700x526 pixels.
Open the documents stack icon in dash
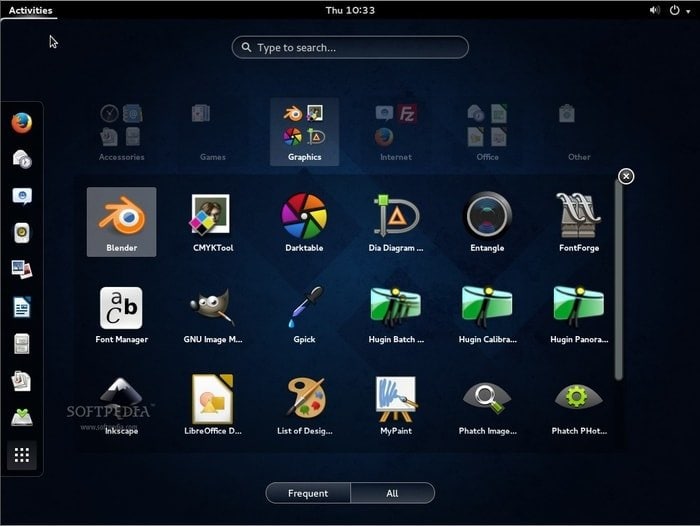click(22, 381)
